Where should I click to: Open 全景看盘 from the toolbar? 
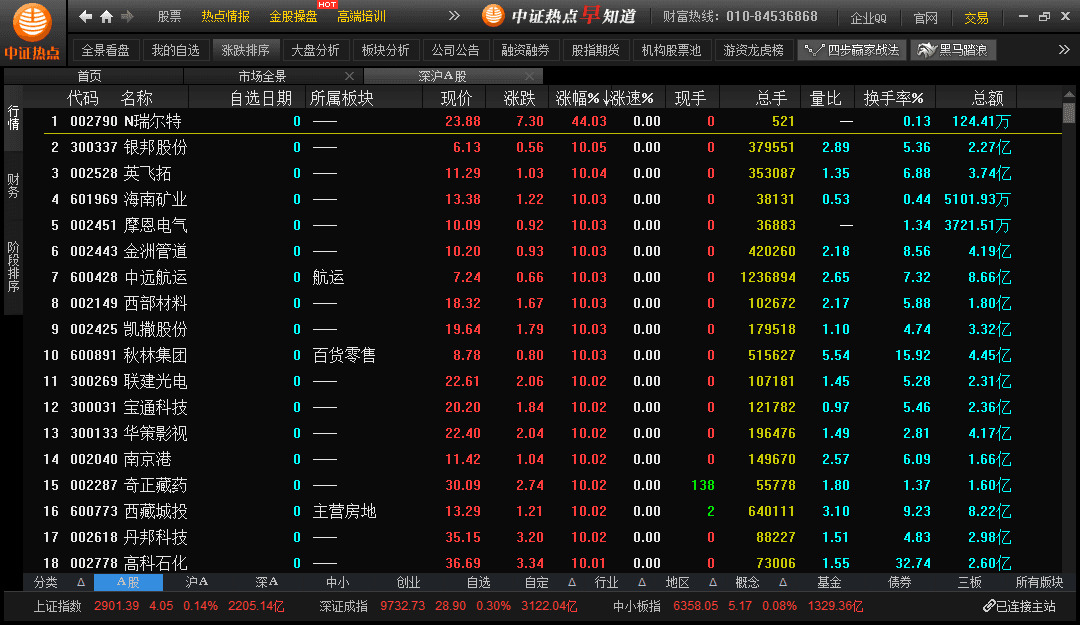point(105,50)
